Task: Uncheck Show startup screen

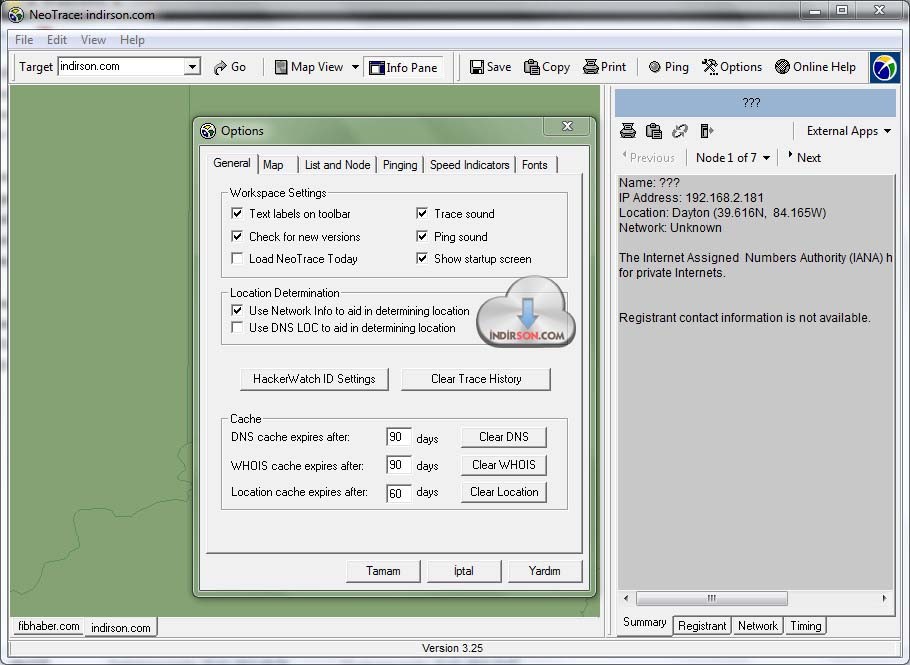Action: 422,258
